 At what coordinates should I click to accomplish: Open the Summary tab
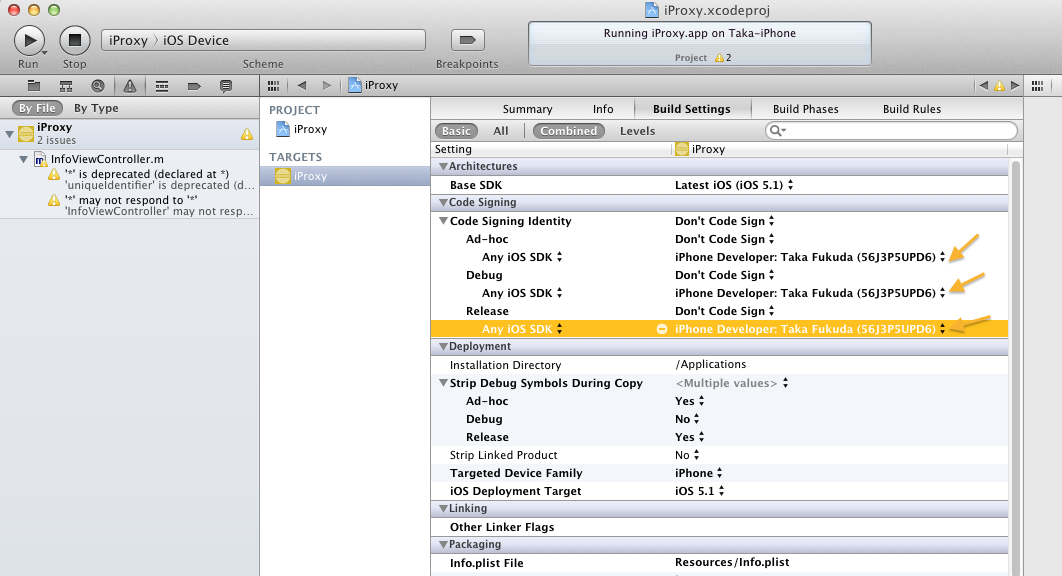(x=528, y=109)
